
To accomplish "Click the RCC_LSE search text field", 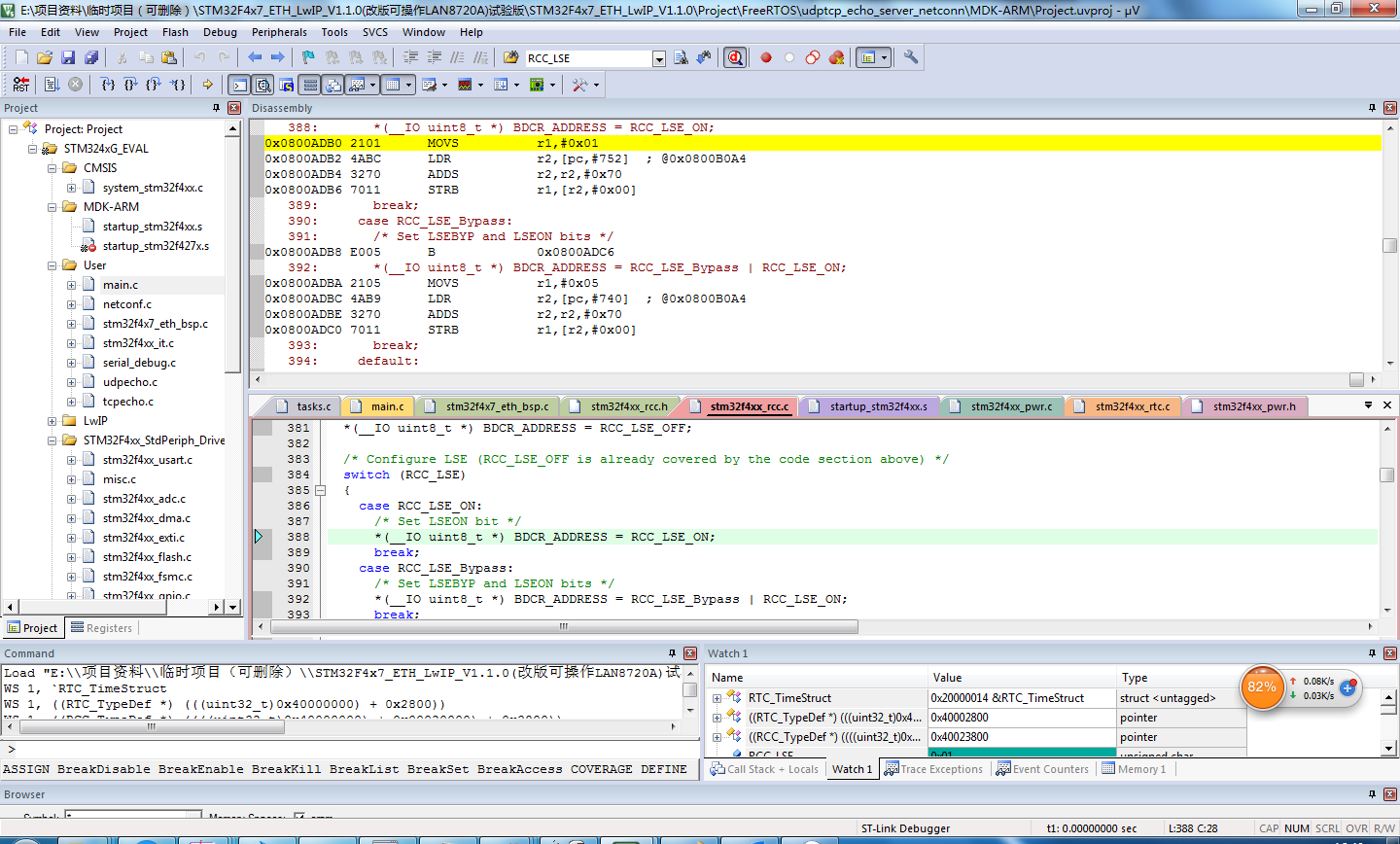I will [589, 59].
